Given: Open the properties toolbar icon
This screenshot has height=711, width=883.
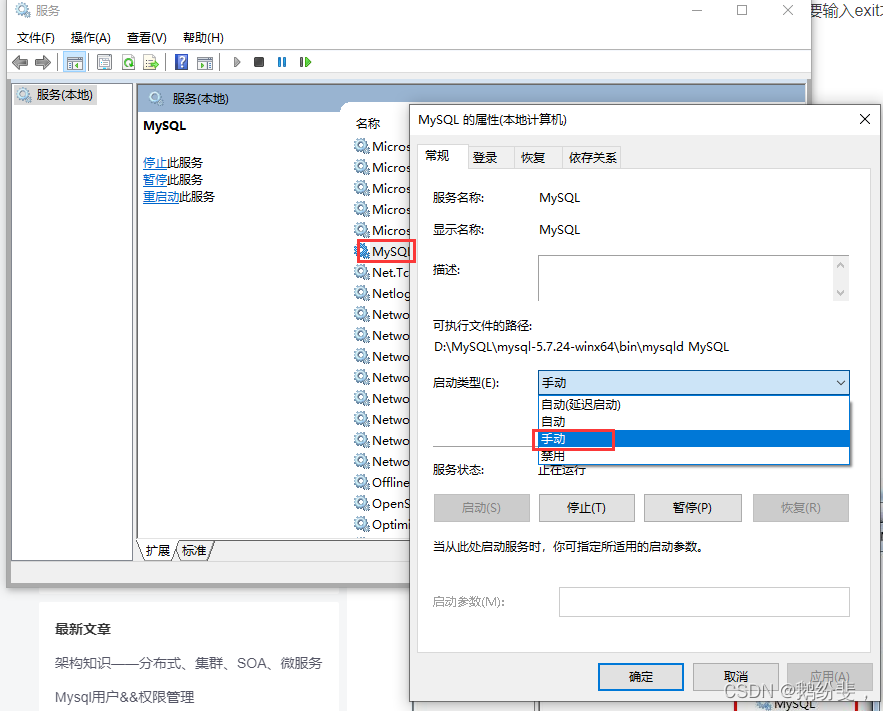Looking at the screenshot, I should point(104,62).
